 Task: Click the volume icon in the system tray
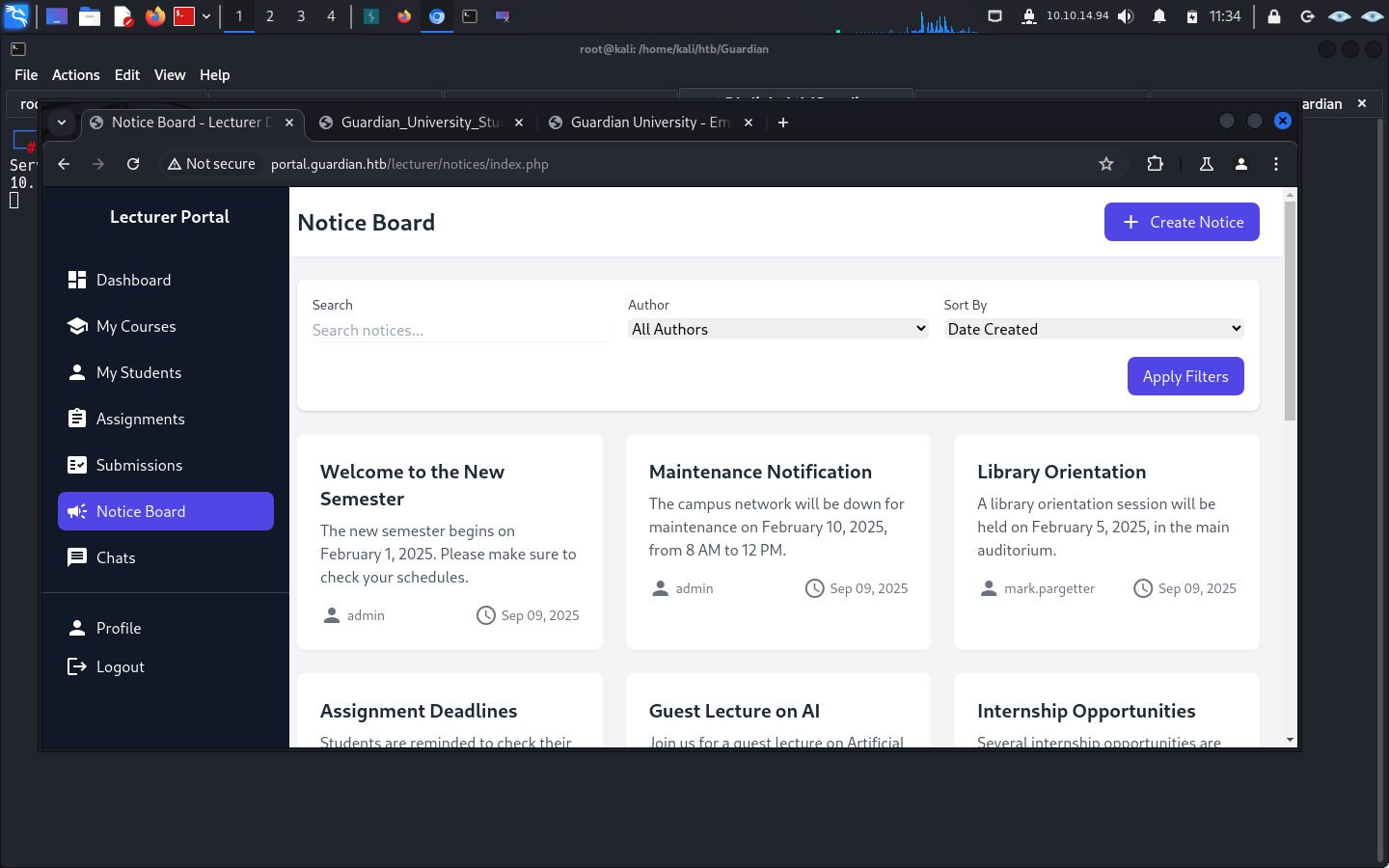click(1126, 16)
